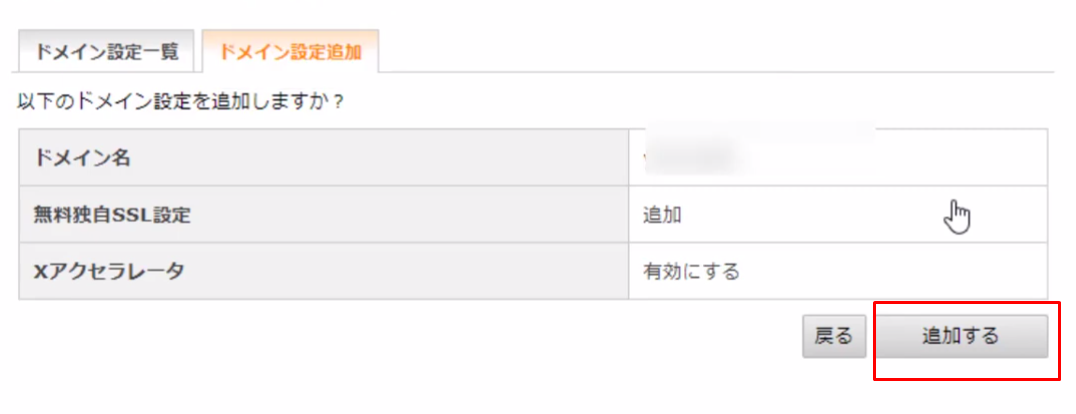Switch to the ドメイン設定一覧 tab
The image size is (1076, 414).
(x=106, y=51)
